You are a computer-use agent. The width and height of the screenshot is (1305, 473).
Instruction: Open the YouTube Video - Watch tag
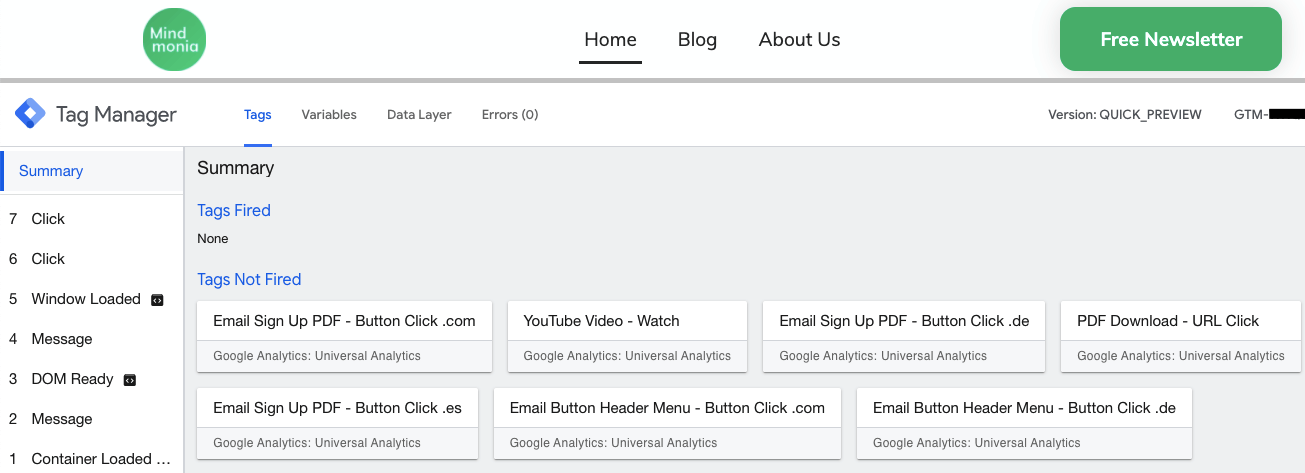click(627, 335)
